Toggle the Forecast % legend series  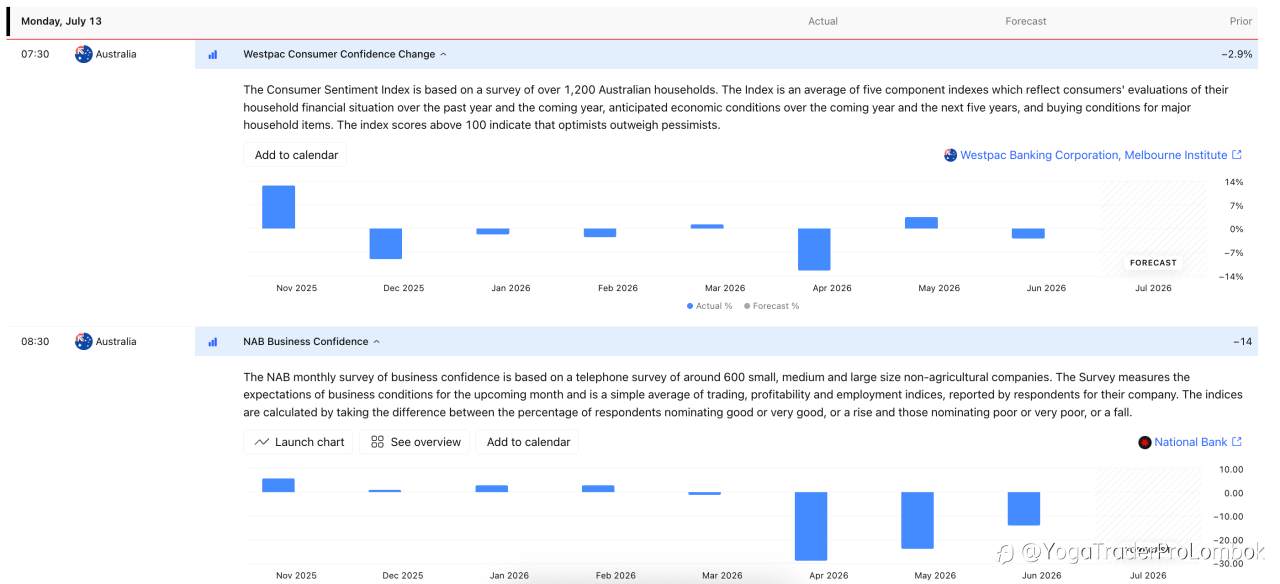coord(772,306)
